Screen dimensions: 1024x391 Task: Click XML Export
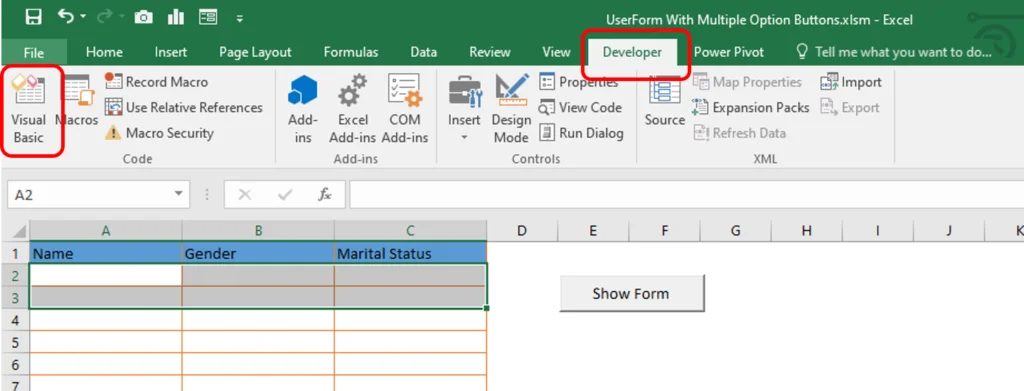click(850, 107)
